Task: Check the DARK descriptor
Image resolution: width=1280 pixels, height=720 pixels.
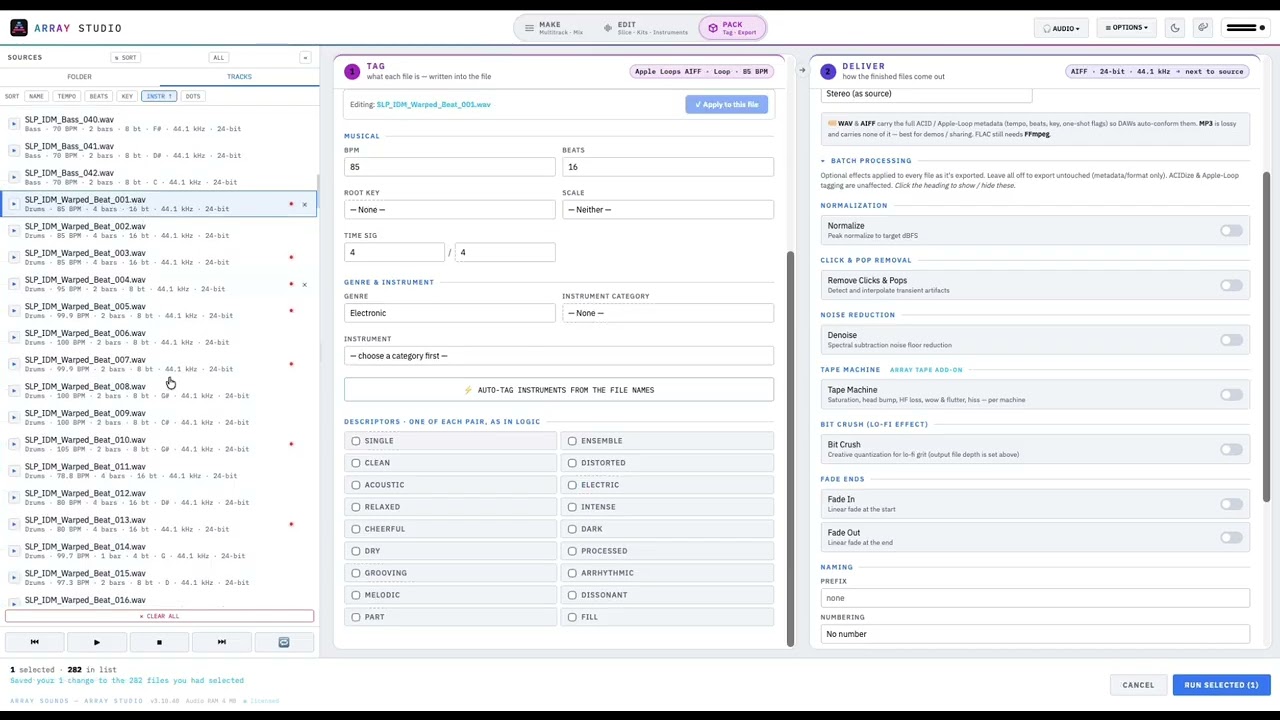Action: pyautogui.click(x=572, y=529)
